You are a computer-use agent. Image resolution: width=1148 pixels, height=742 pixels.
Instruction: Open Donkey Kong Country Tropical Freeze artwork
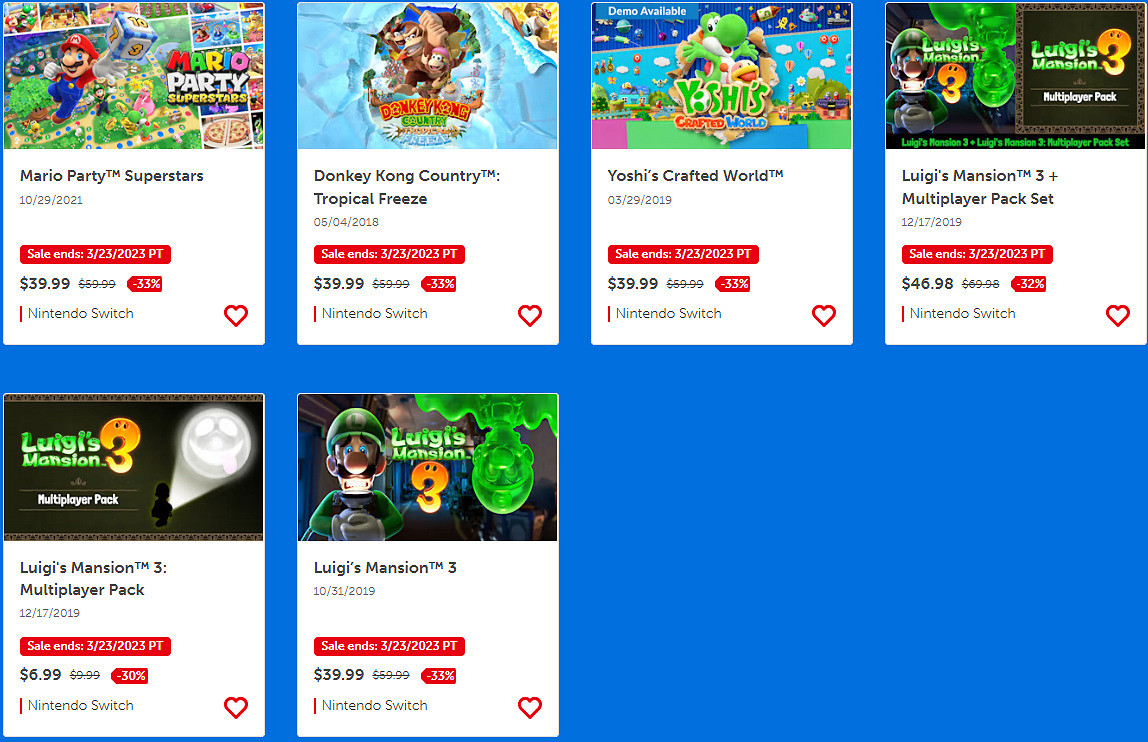pos(428,75)
